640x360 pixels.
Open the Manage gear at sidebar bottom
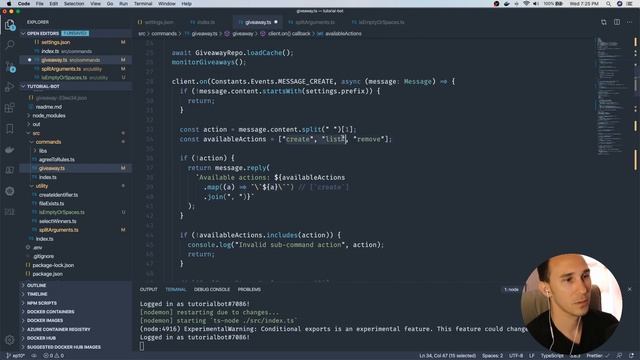pos(10,339)
